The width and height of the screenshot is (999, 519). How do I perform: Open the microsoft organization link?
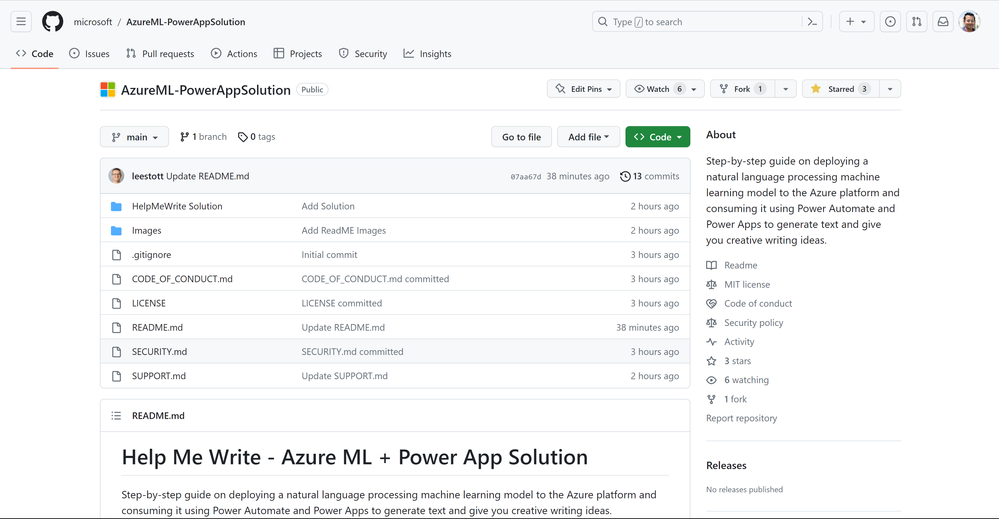tap(92, 22)
